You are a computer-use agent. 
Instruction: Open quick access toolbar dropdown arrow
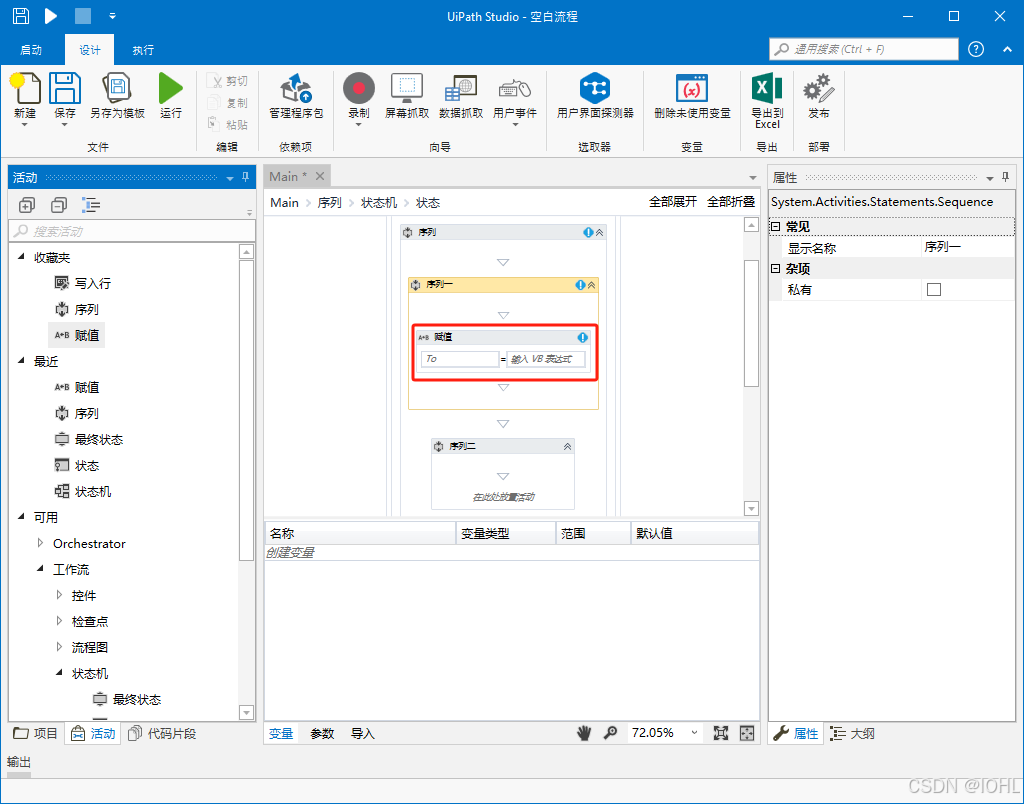(x=112, y=16)
